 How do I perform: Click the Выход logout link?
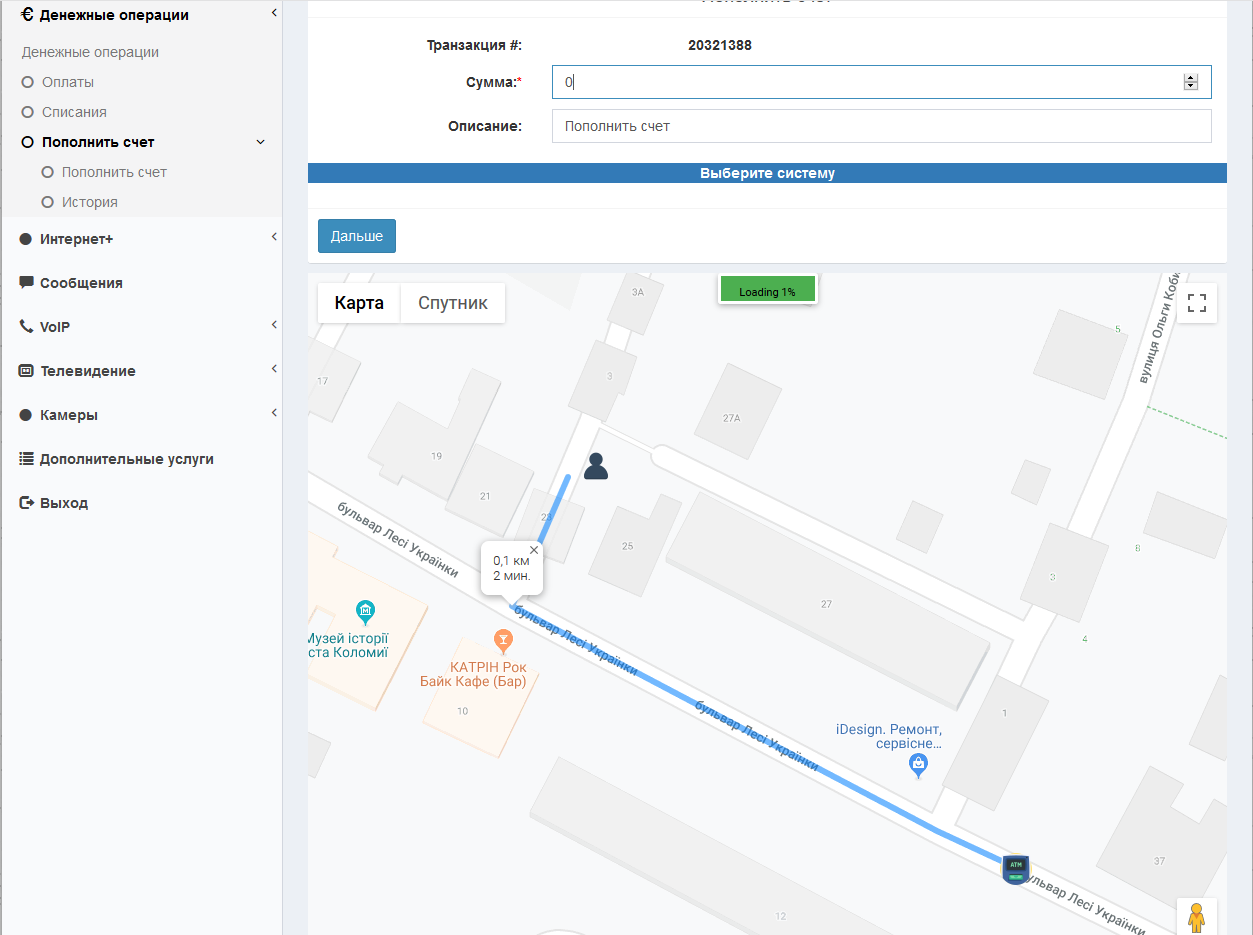64,503
